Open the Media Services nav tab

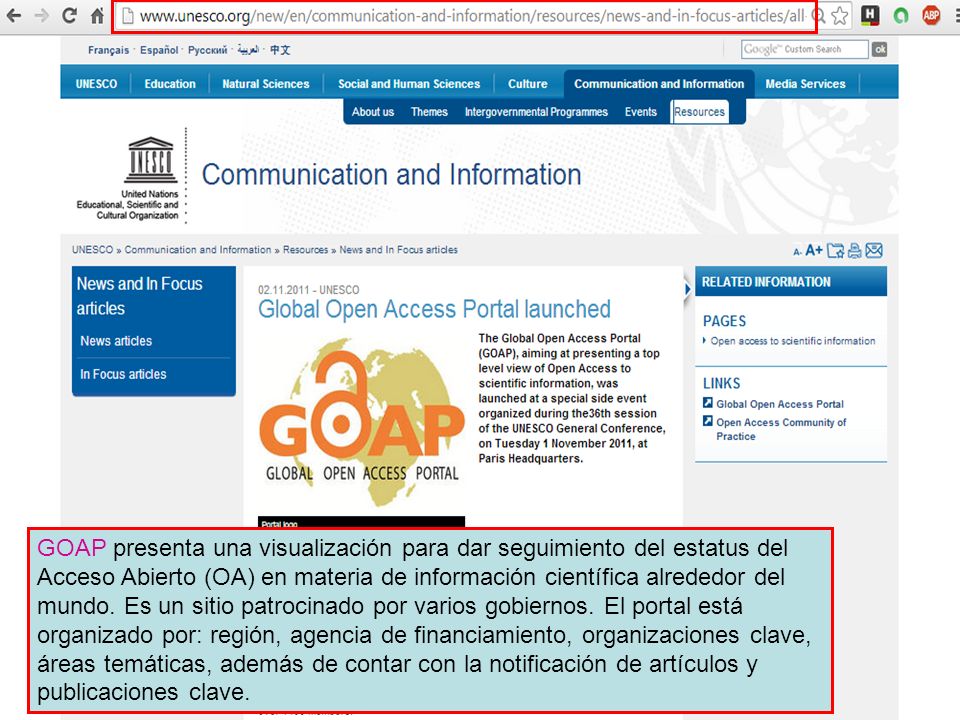click(x=805, y=84)
